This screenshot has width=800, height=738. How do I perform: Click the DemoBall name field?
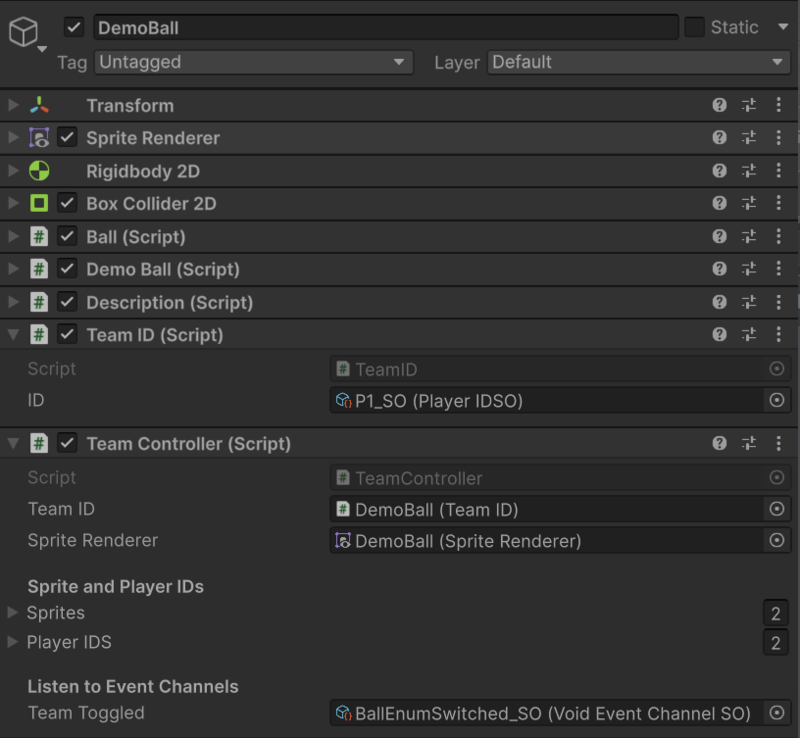[x=386, y=28]
